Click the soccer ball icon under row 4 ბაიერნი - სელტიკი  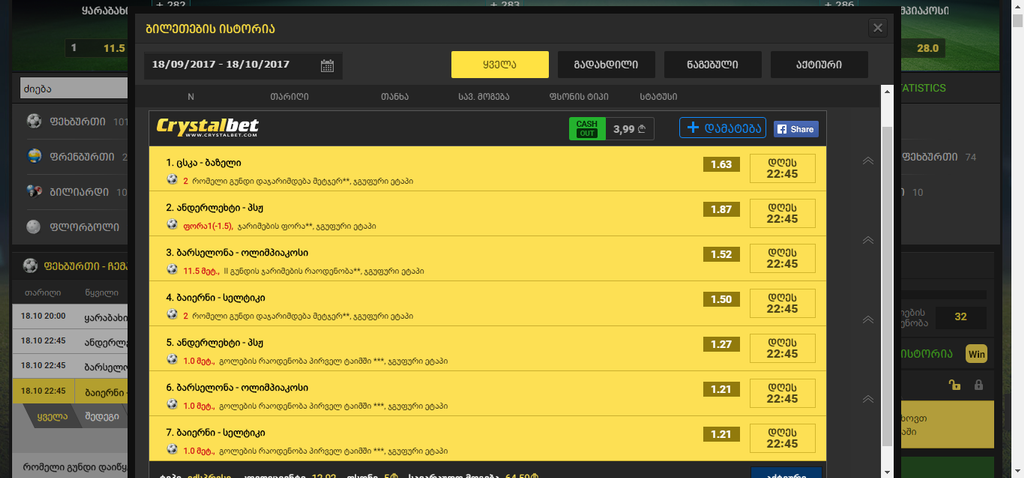click(x=172, y=314)
